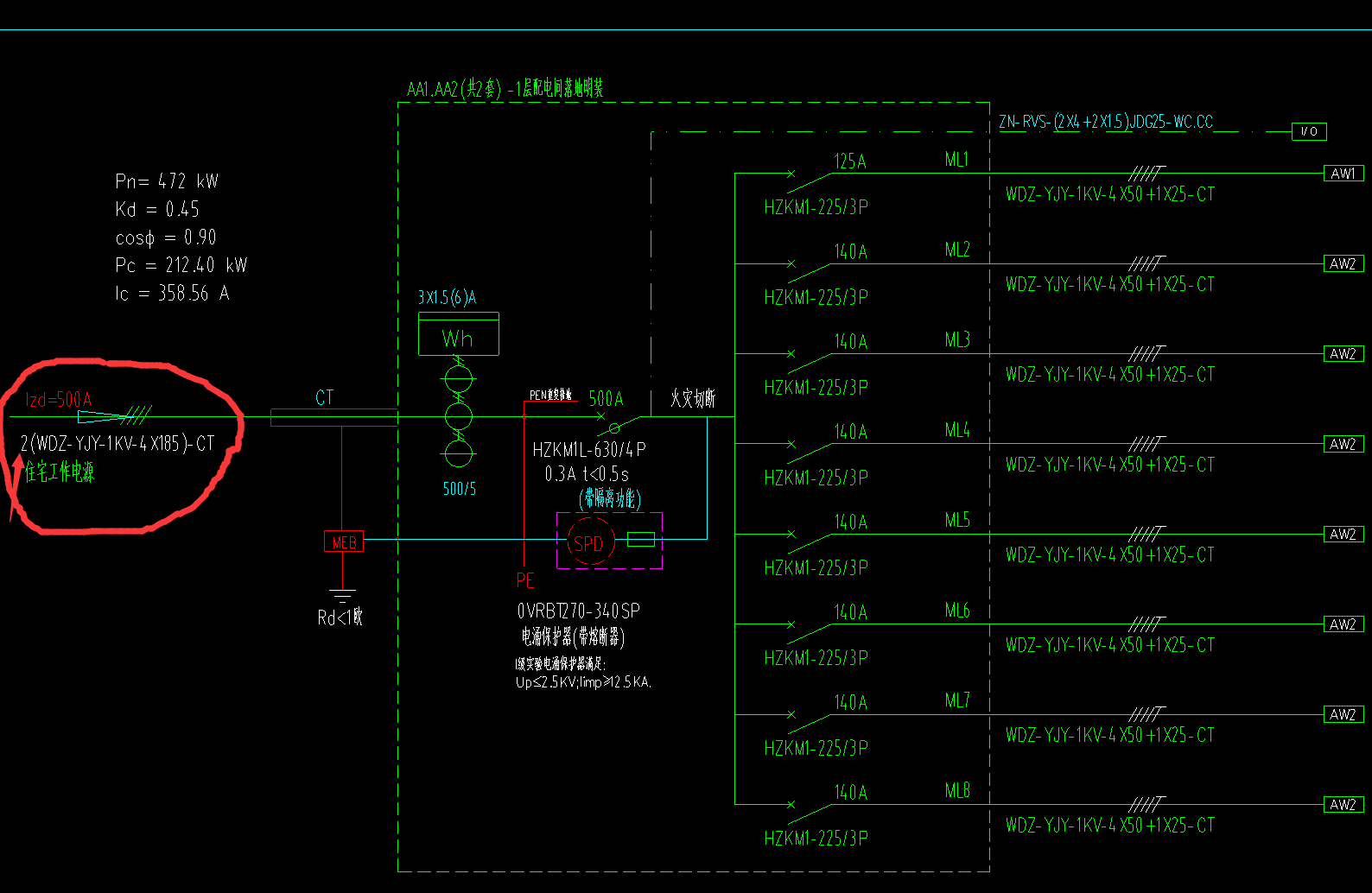Click the WDZ-YJY-1KV-4X50+1X25-CT label on ML6
This screenshot has width=1372, height=893.
pyautogui.click(x=1110, y=645)
